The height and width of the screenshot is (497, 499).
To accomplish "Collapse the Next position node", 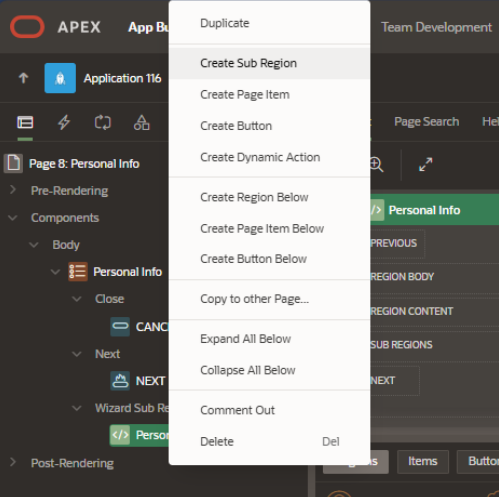I will (x=77, y=354).
